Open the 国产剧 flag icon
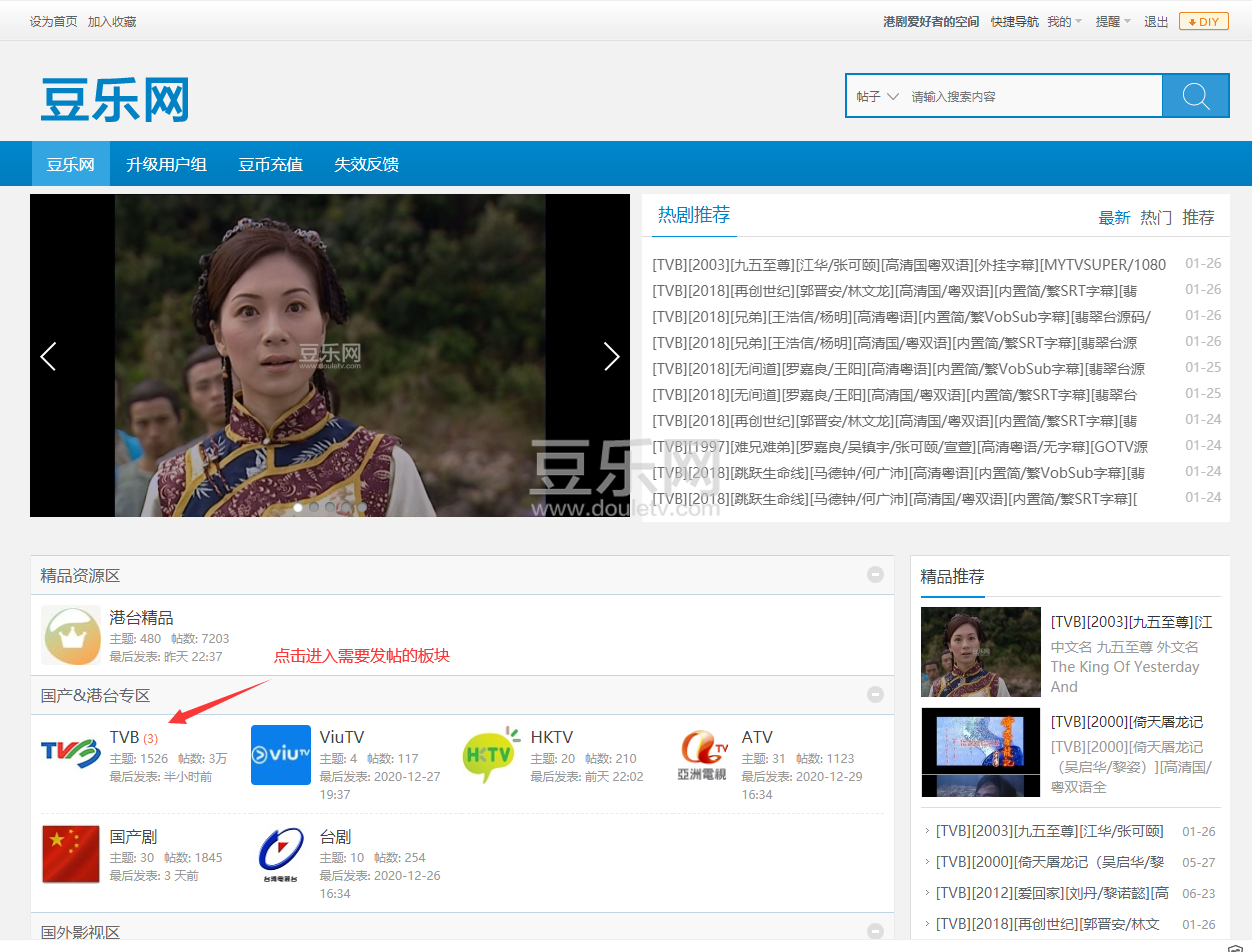This screenshot has width=1252, height=952. 71,854
